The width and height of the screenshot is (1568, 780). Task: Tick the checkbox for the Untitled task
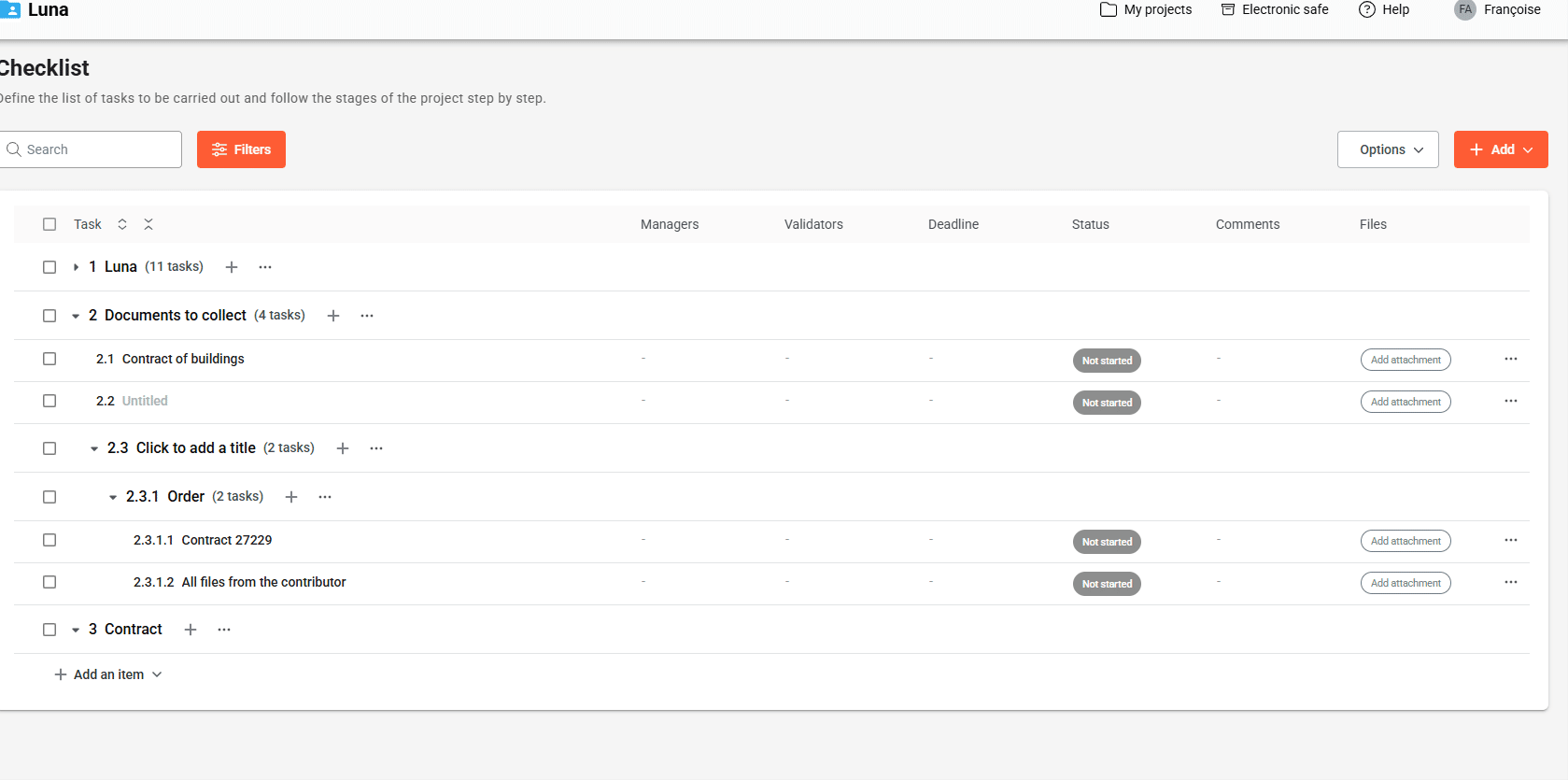(49, 401)
